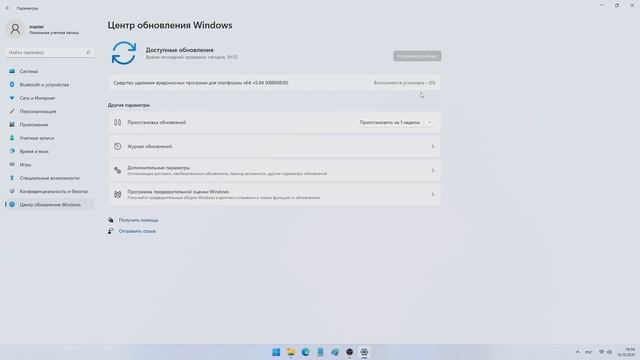The height and width of the screenshot is (360, 640).
Task: Click the Settings gear taskbar icon
Action: 364,352
